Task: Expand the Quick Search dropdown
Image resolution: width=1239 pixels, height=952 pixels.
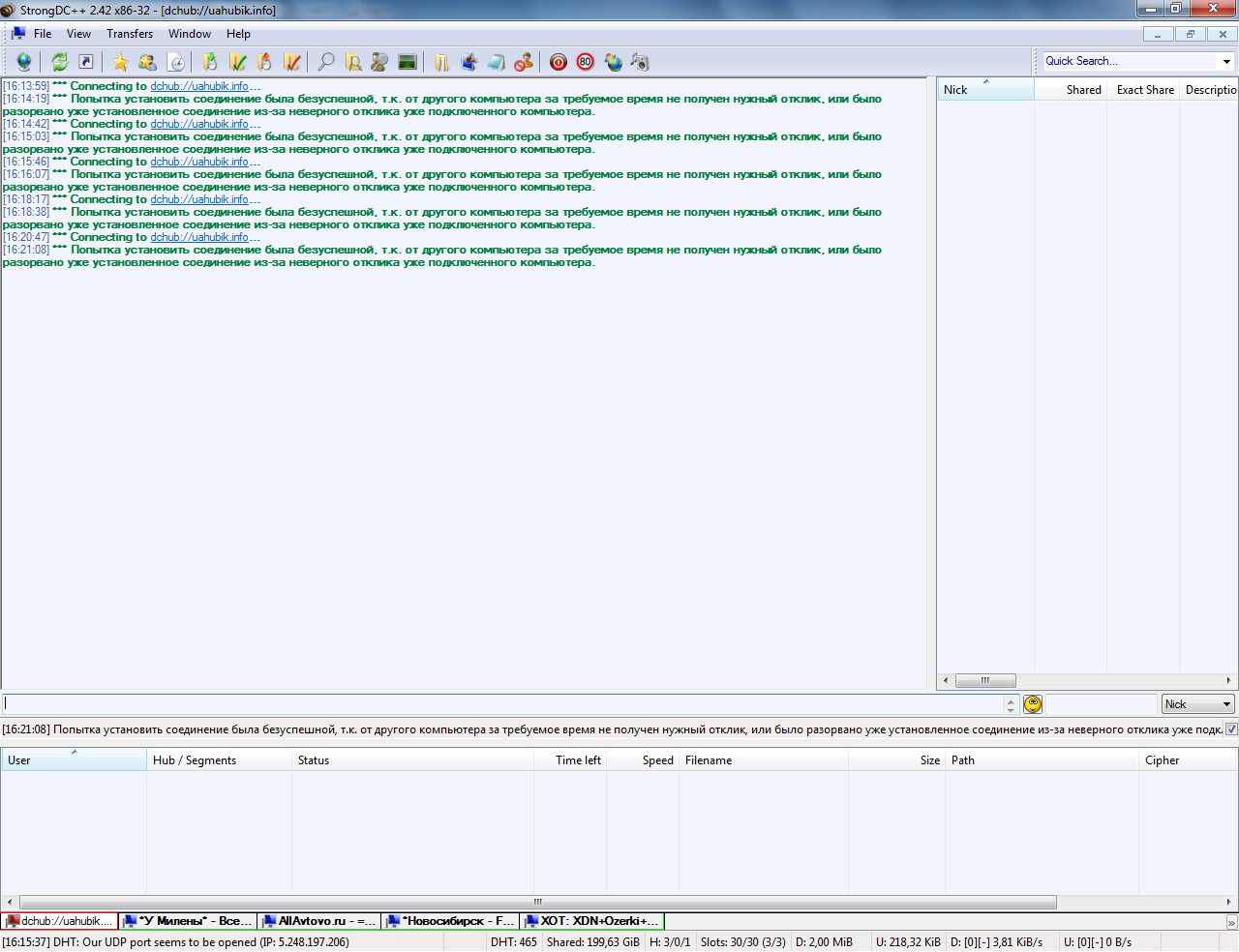Action: 1226,61
